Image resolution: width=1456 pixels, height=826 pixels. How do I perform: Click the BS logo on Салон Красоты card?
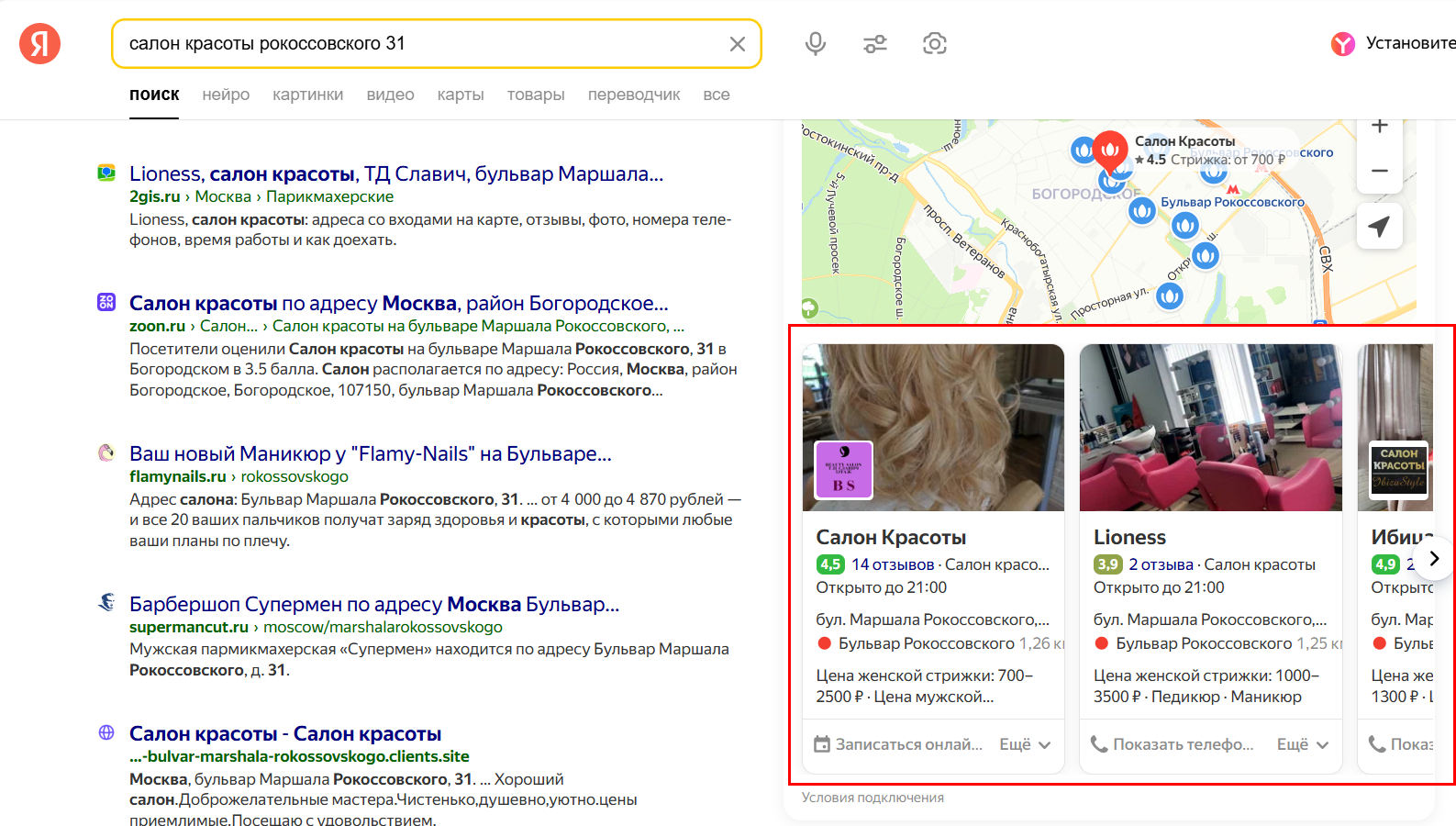point(844,470)
